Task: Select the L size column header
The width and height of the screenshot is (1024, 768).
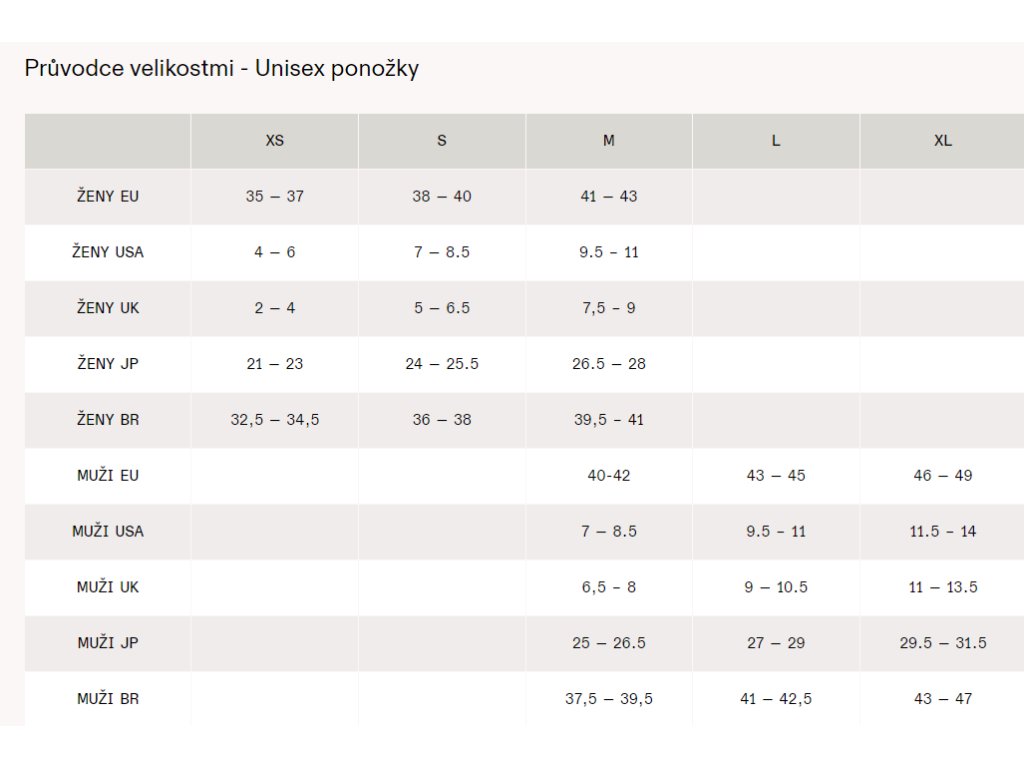Action: 776,140
